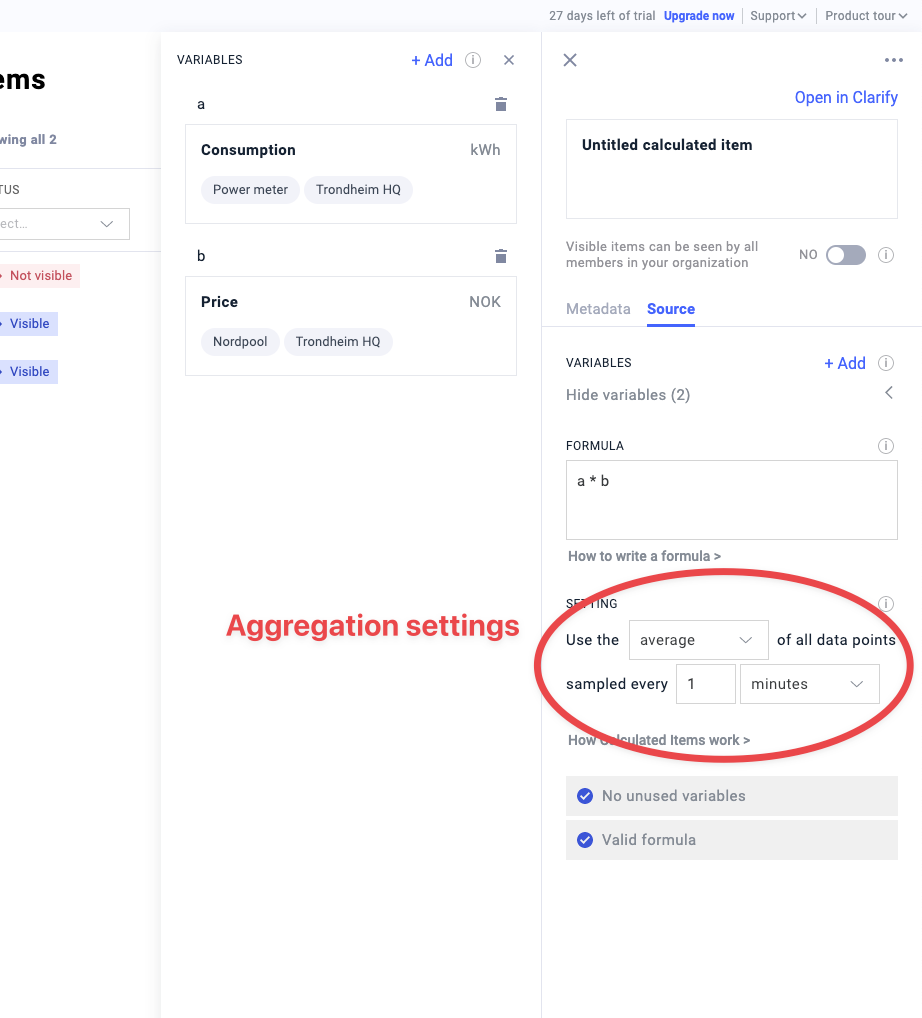Image resolution: width=922 pixels, height=1018 pixels.
Task: Open the Support dropdown menu
Action: coord(778,16)
